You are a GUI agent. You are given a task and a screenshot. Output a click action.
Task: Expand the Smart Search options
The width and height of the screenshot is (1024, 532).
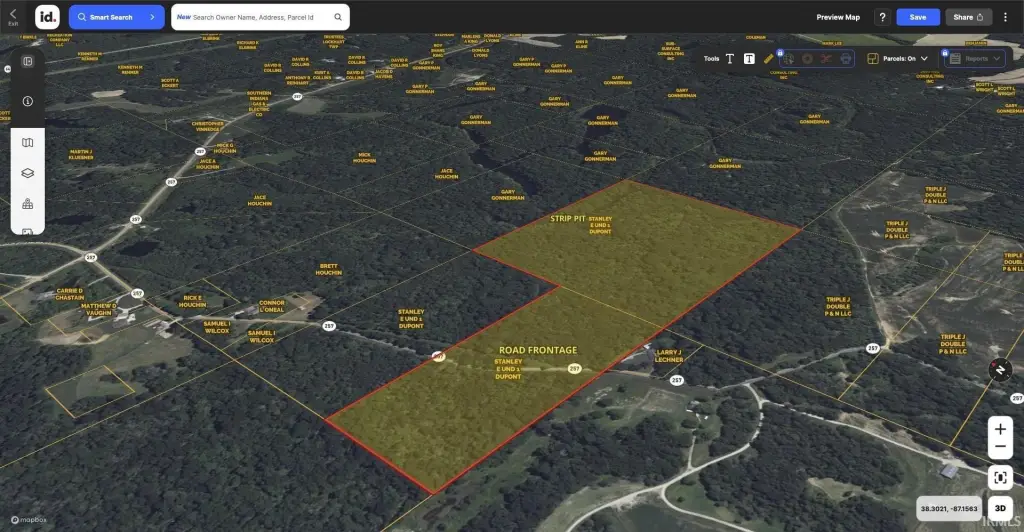click(x=152, y=17)
